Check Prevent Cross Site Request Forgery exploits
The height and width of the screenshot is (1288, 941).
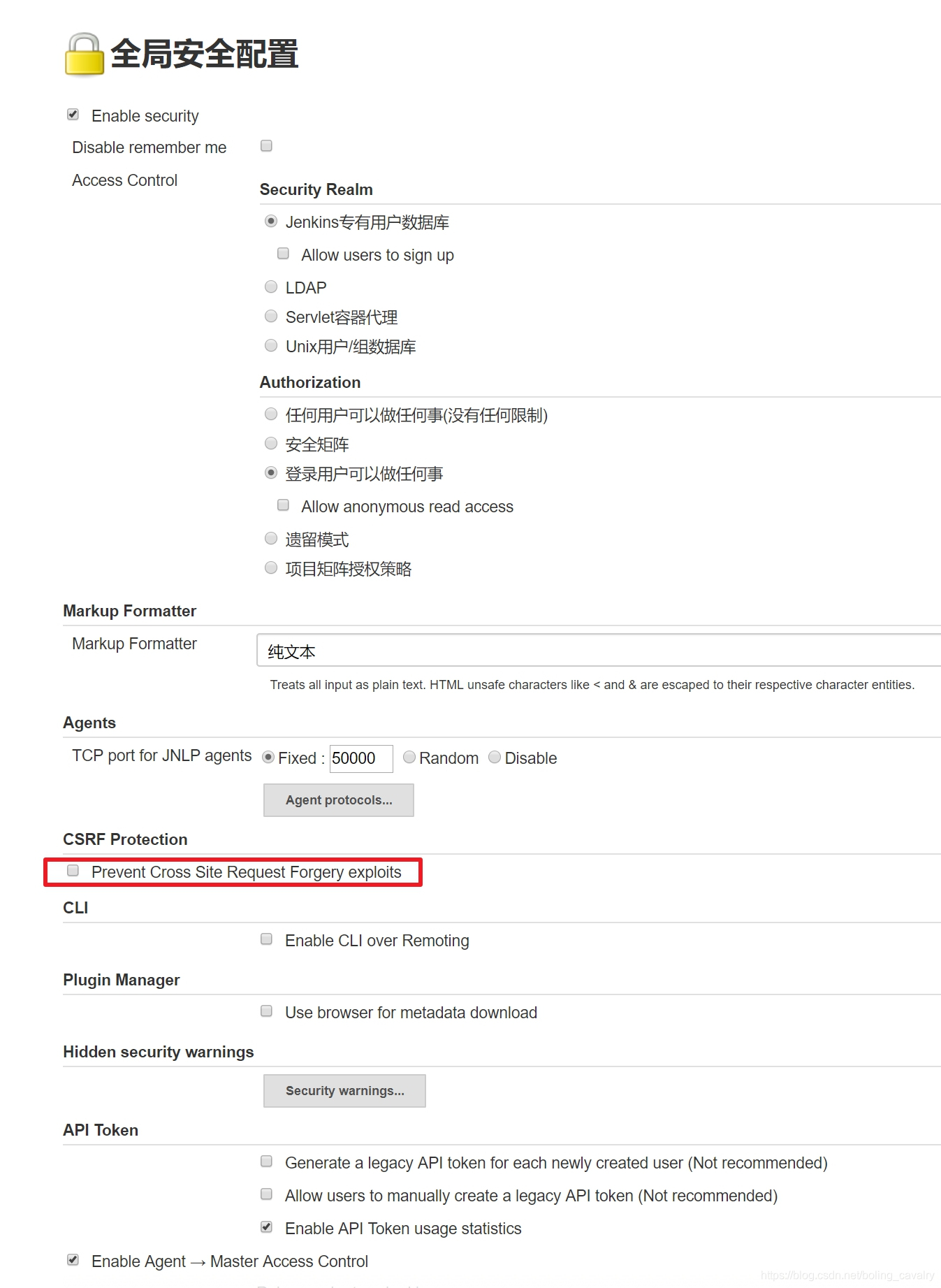pos(73,871)
